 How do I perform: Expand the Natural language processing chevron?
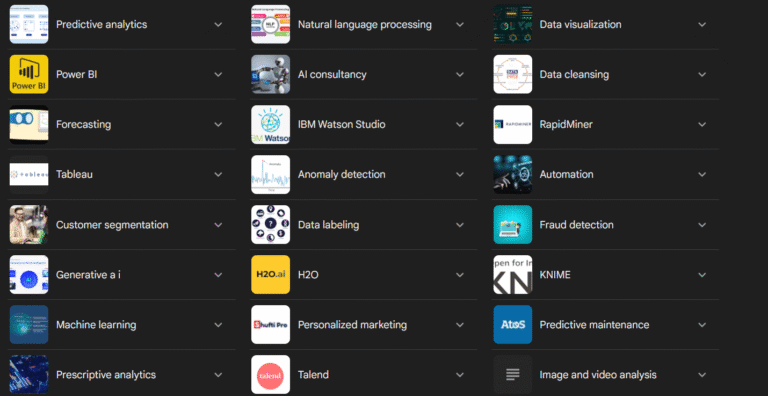pyautogui.click(x=460, y=25)
